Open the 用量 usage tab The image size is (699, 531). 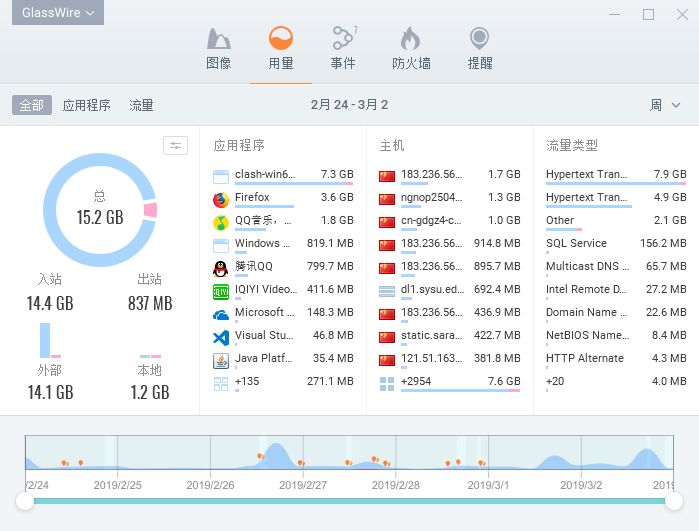(x=281, y=49)
